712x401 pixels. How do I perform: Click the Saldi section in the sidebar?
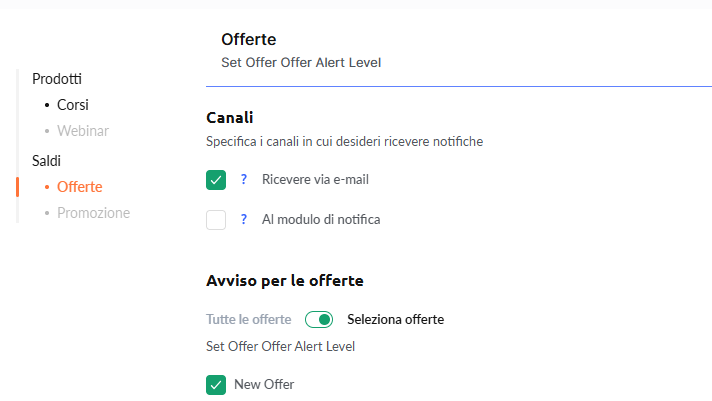tap(47, 160)
